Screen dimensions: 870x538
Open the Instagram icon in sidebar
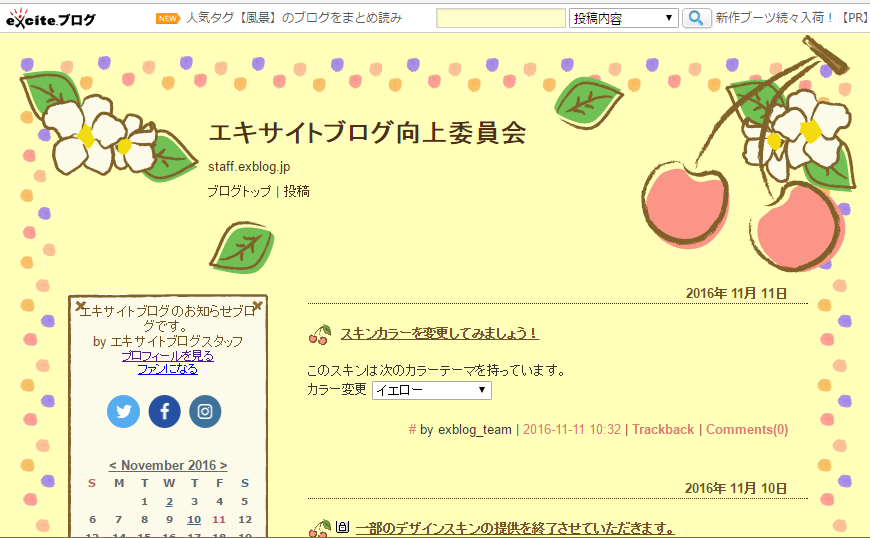click(x=205, y=412)
